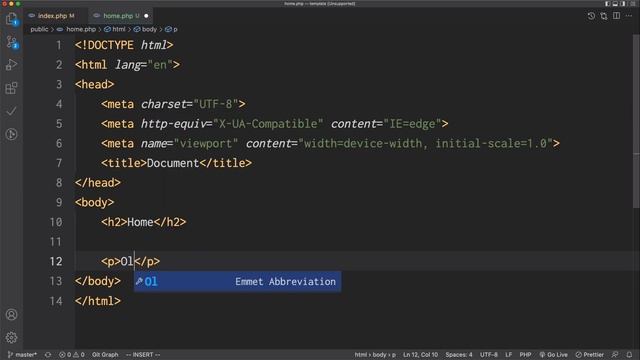Change line ending via LF
Screen dimensions: 640x360
[509, 355]
